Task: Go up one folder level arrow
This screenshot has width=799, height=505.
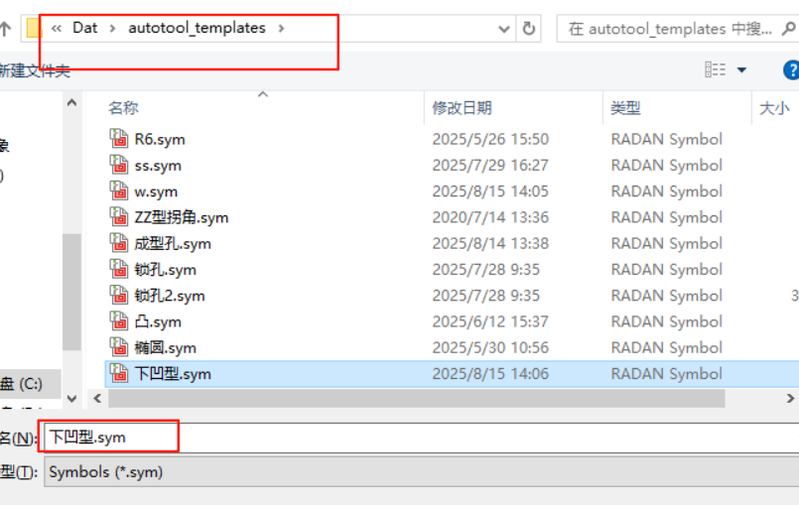Action: [x=5, y=28]
